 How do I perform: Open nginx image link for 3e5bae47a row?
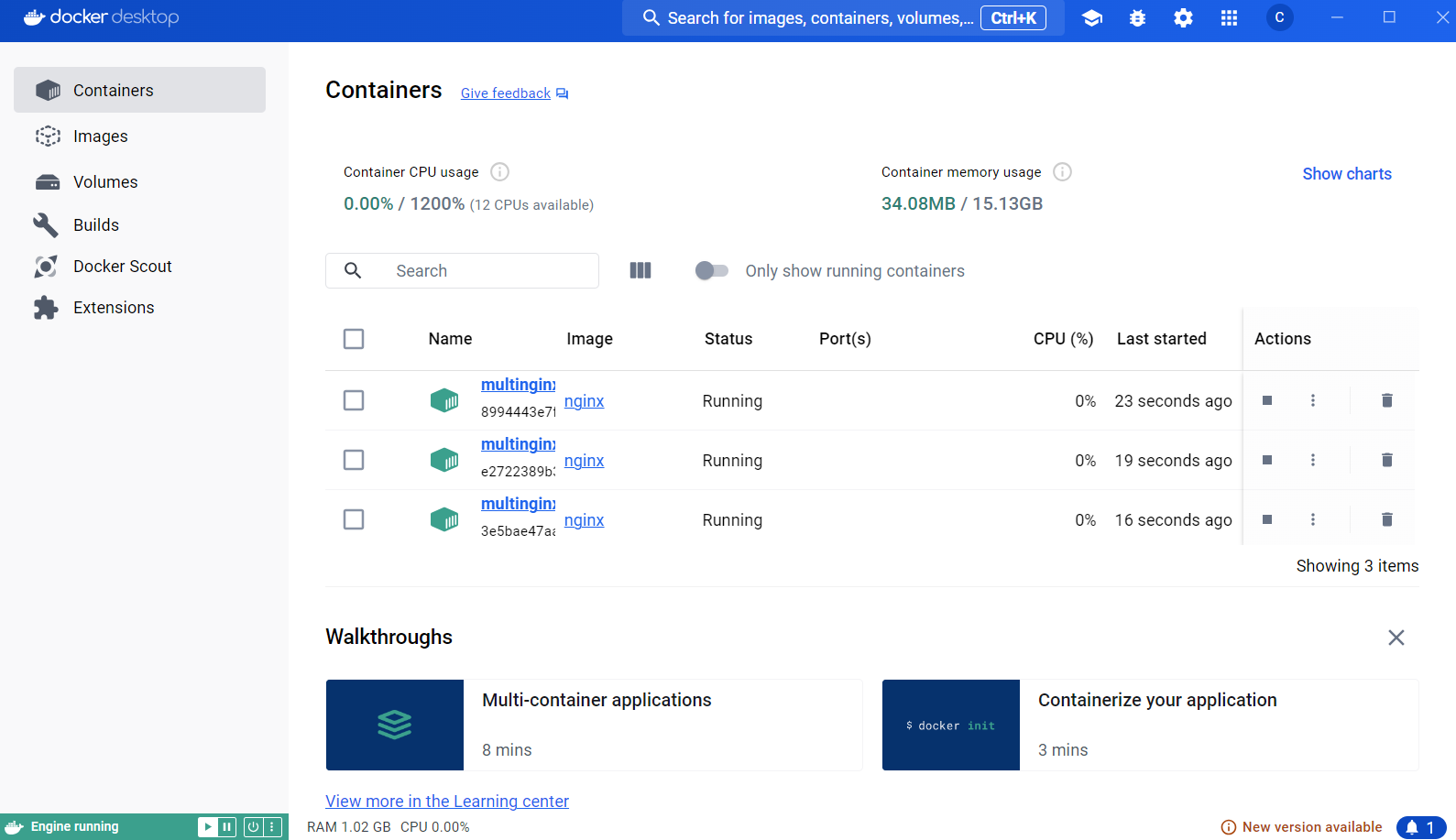click(x=584, y=520)
